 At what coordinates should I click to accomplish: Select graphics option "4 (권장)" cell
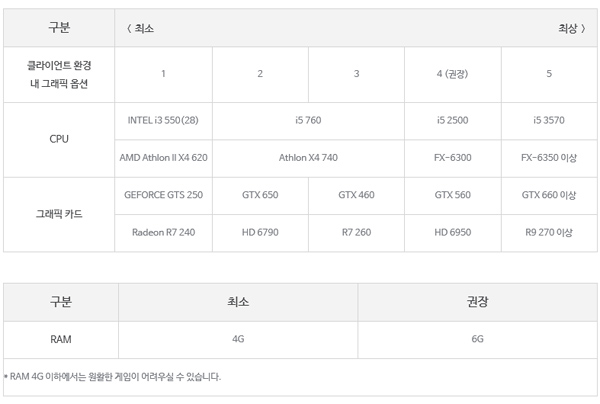click(452, 74)
